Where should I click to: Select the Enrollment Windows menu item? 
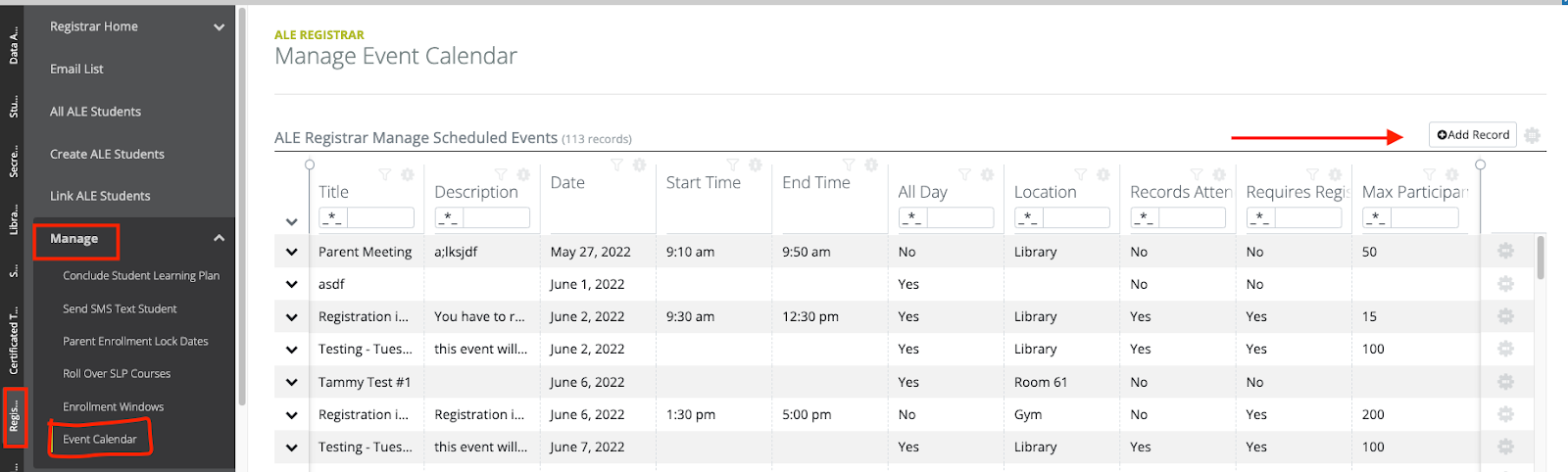[x=114, y=406]
